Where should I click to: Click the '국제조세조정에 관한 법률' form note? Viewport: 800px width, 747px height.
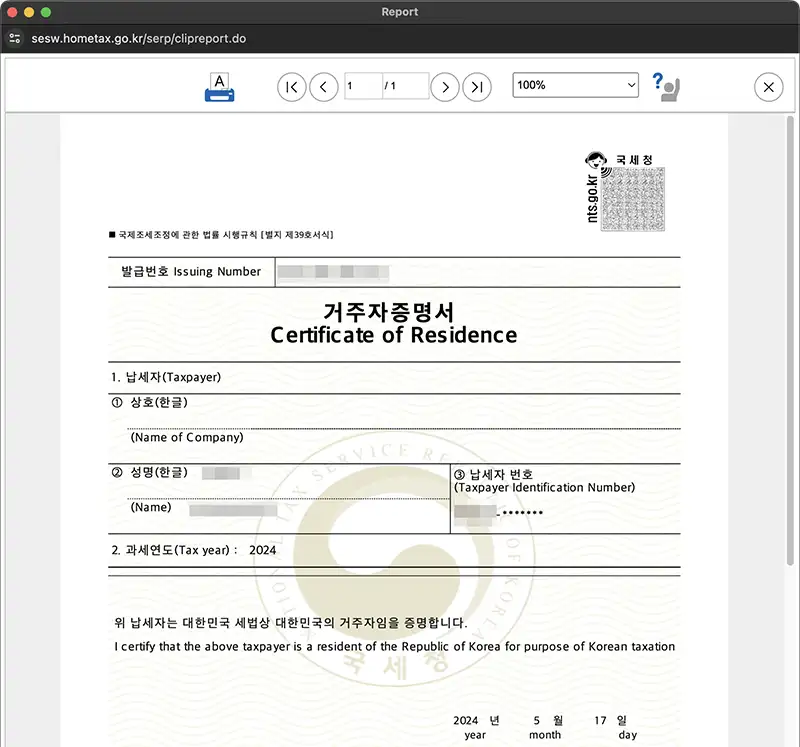(221, 235)
